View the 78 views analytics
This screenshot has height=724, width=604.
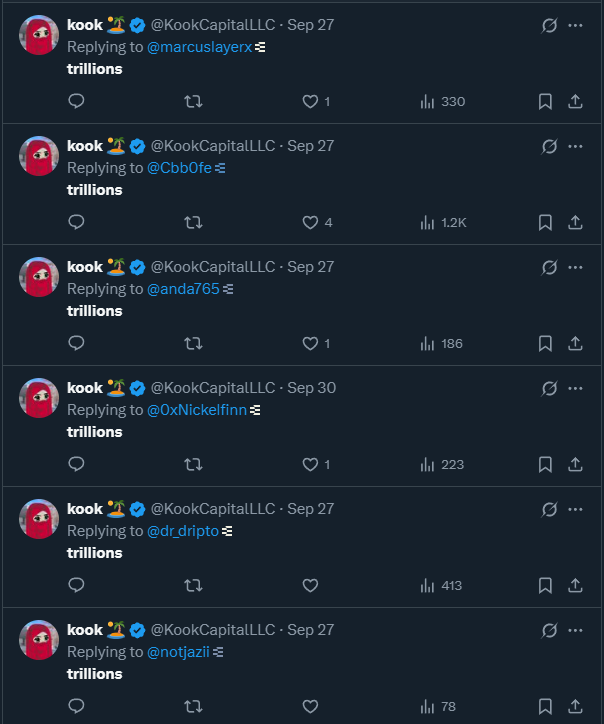pyautogui.click(x=438, y=706)
